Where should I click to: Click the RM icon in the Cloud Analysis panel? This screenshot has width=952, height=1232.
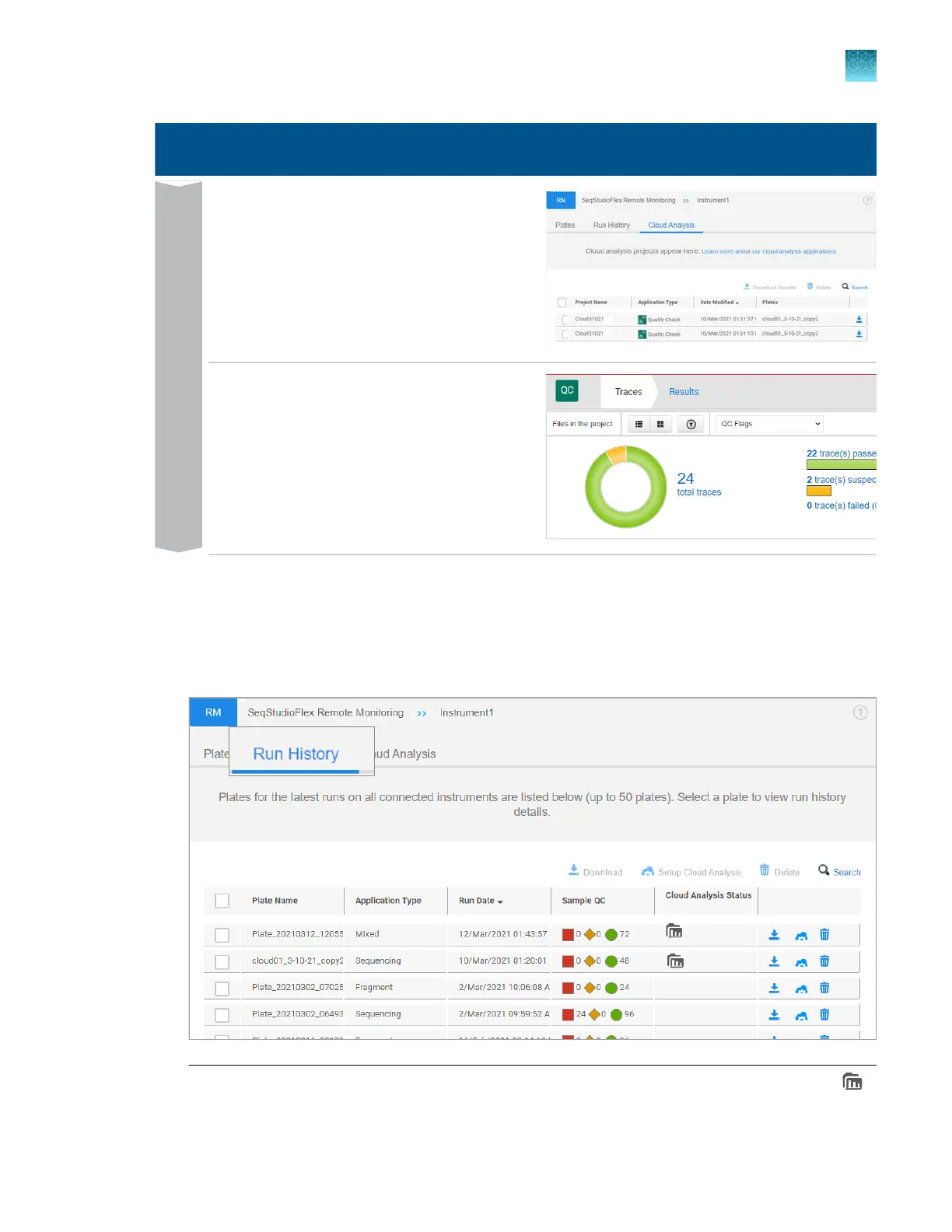[x=561, y=200]
